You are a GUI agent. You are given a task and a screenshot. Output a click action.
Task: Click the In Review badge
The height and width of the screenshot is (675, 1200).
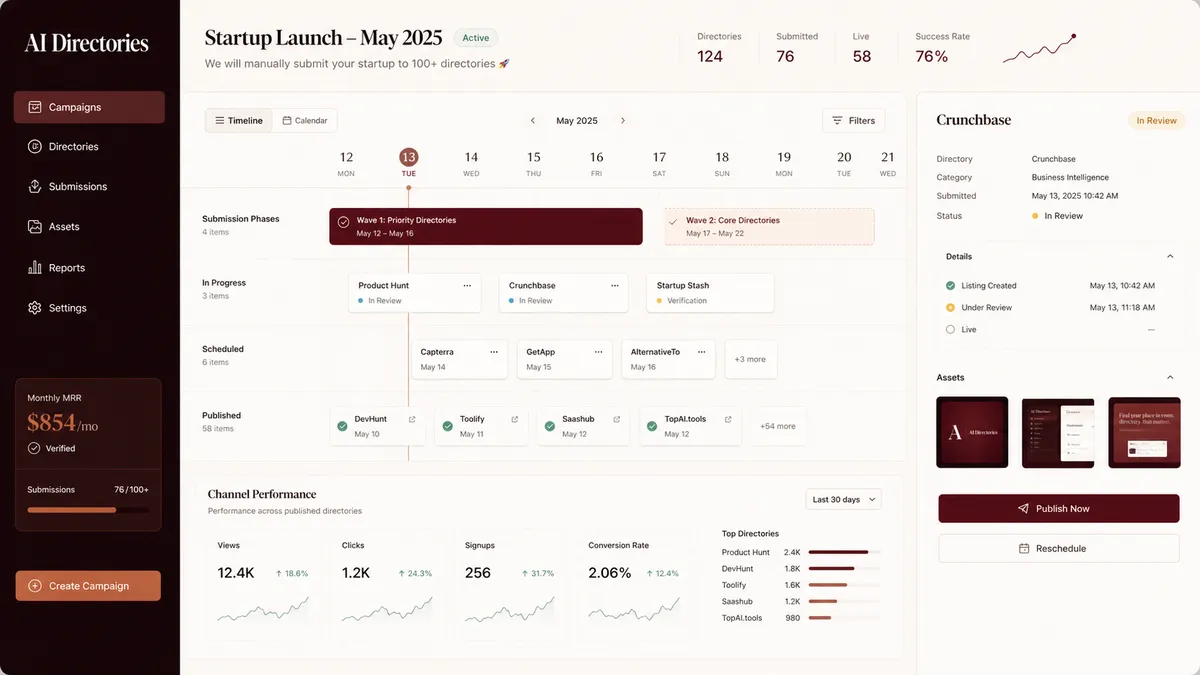1157,120
